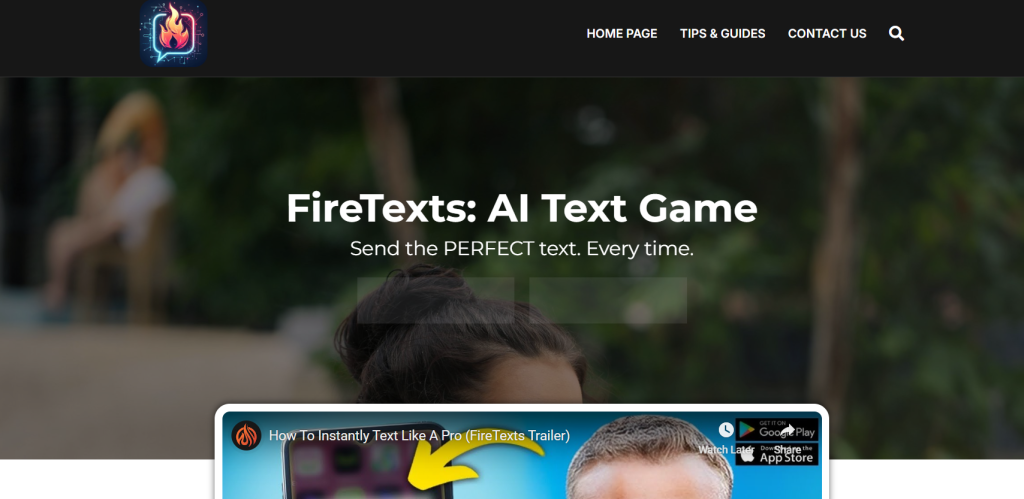Click the right faded hero button

click(x=608, y=300)
